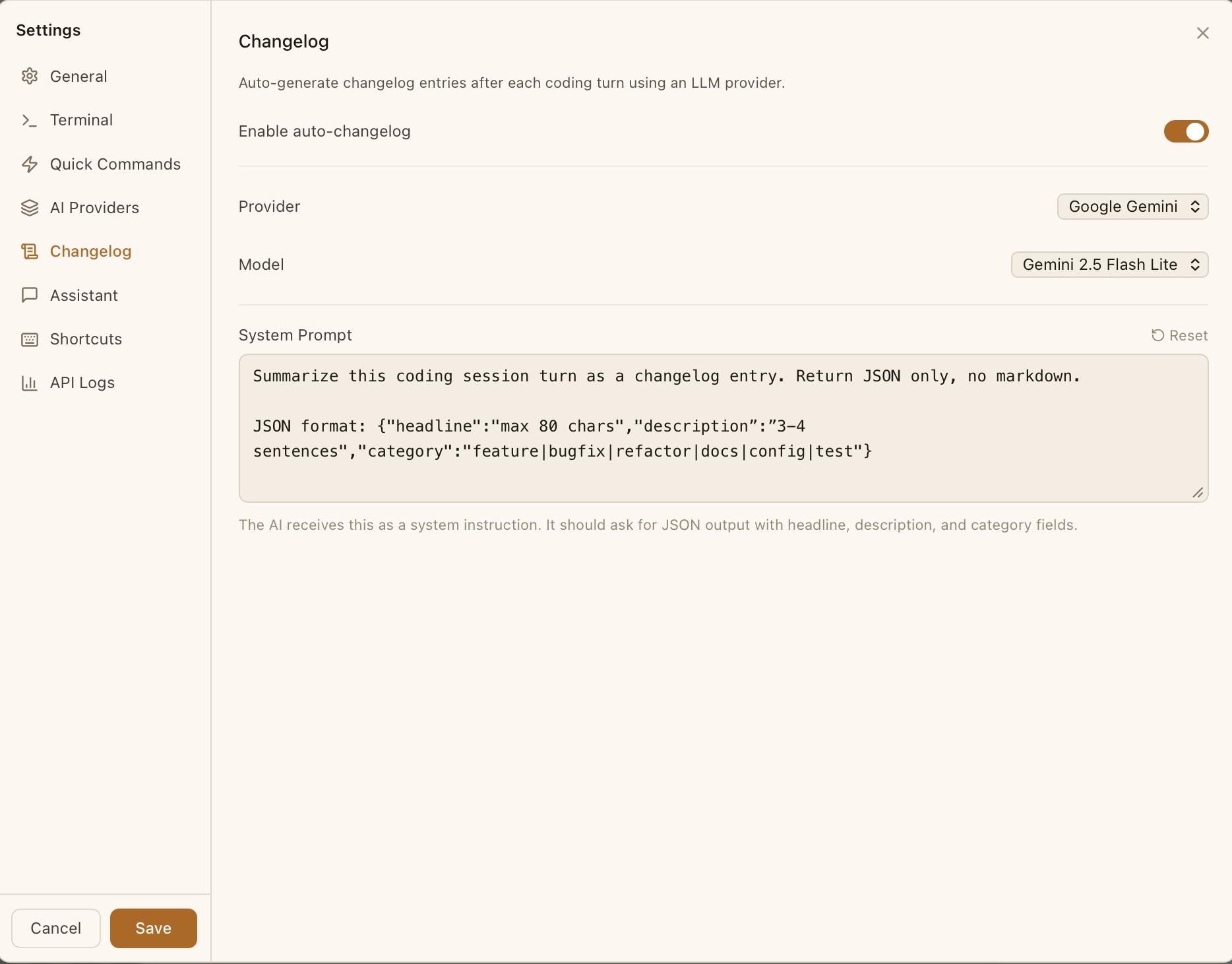The height and width of the screenshot is (964, 1232).
Task: Click the API Logs chart icon
Action: tap(30, 383)
